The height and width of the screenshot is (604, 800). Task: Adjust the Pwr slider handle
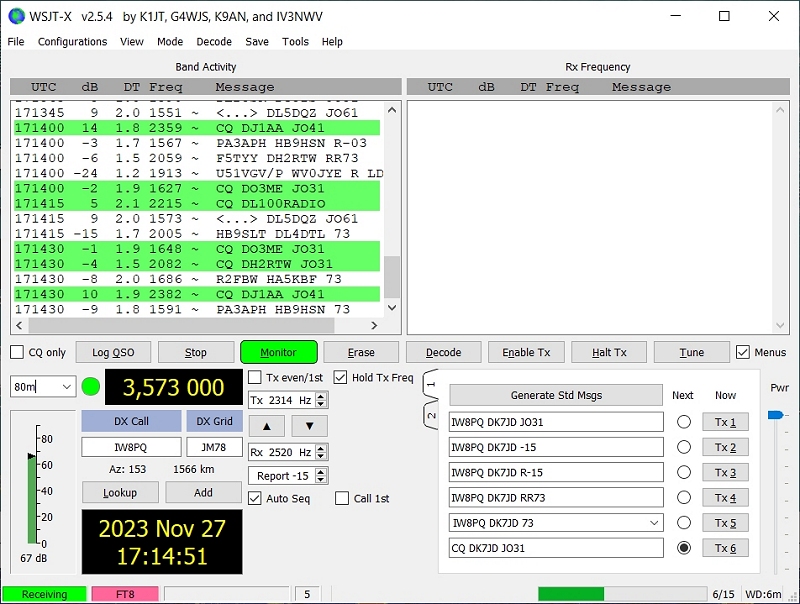pyautogui.click(x=775, y=414)
